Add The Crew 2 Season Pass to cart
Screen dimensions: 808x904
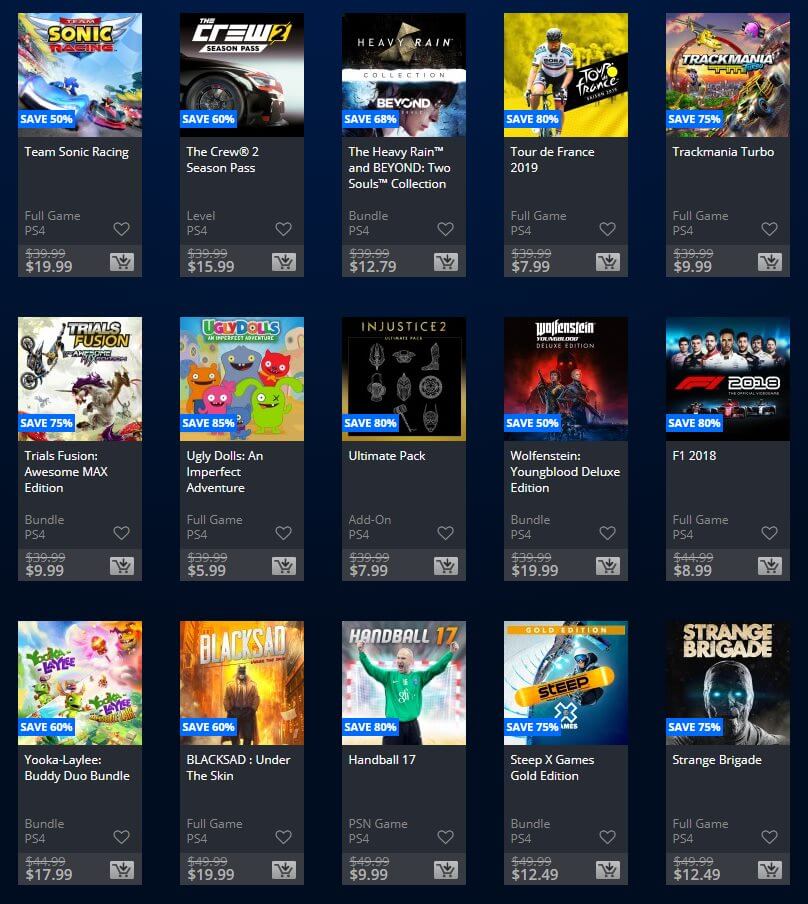(x=284, y=262)
